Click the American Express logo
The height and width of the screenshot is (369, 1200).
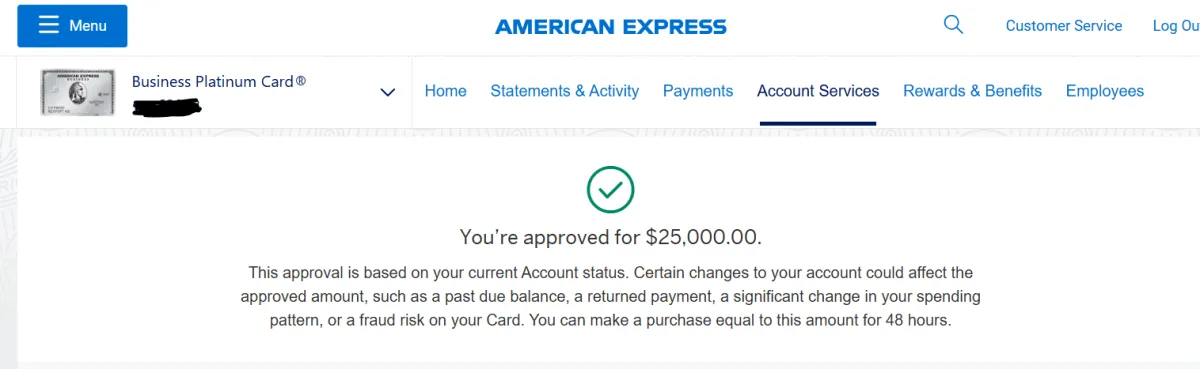[x=611, y=27]
